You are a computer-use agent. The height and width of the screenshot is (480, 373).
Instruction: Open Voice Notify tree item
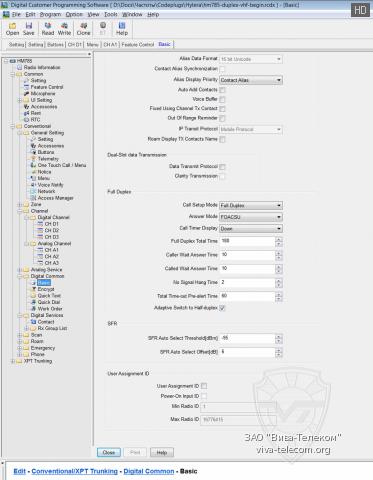[x=50, y=185]
